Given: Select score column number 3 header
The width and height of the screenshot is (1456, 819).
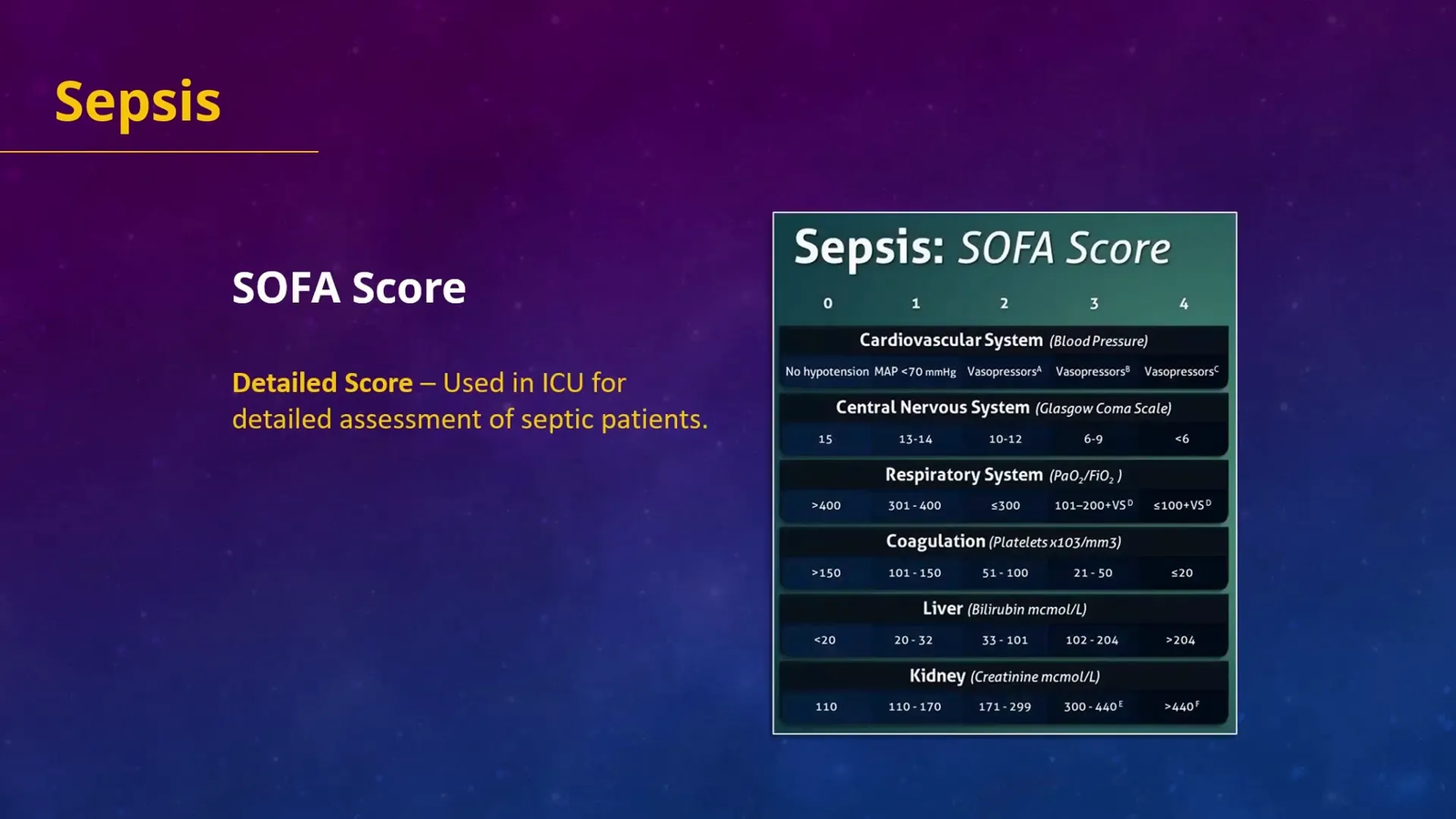Looking at the screenshot, I should [x=1094, y=303].
